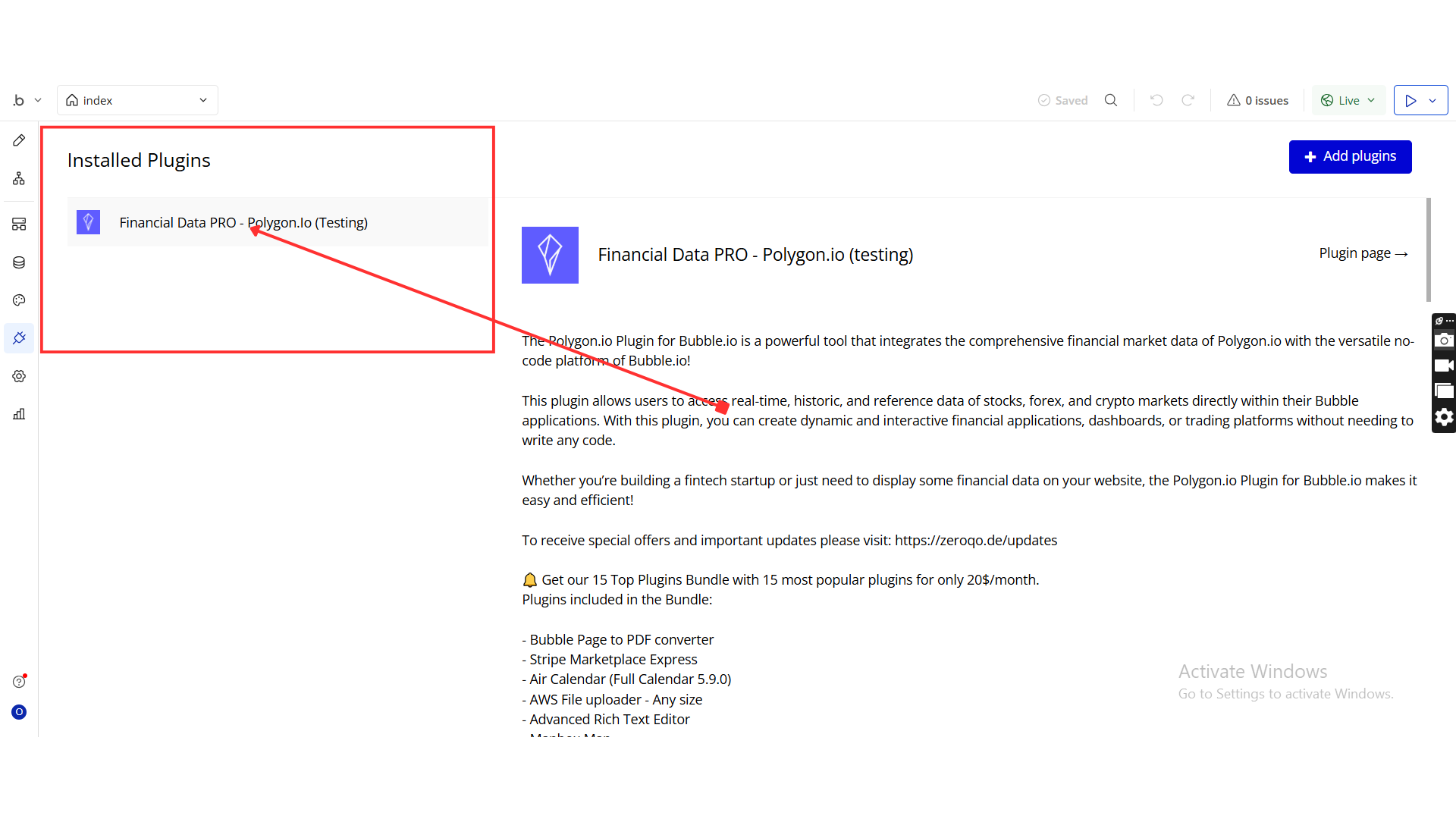The image size is (1456, 819).
Task: Open the Styles tab palette icon
Action: click(19, 300)
